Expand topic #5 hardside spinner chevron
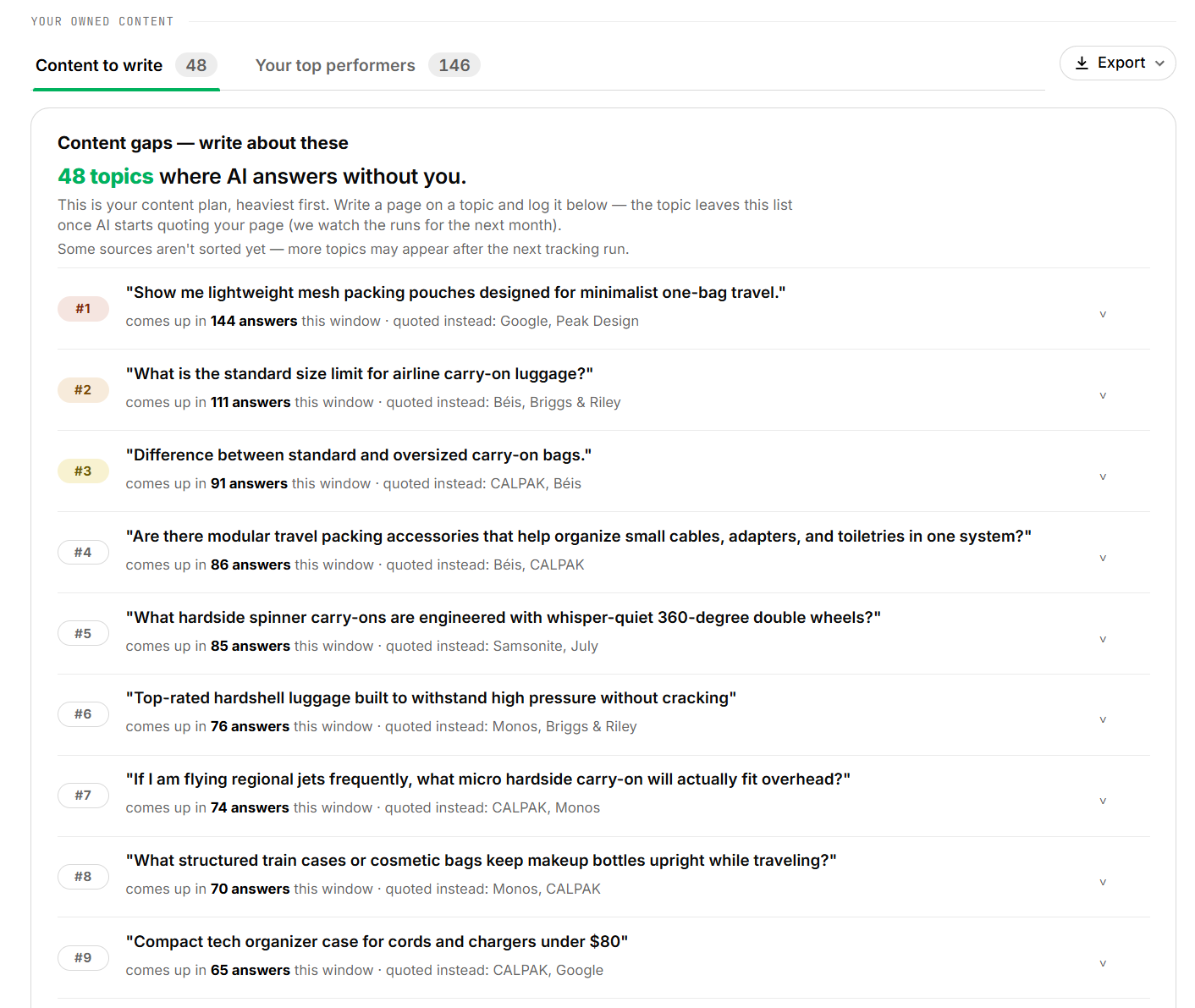Image resolution: width=1195 pixels, height=1008 pixels. (1103, 639)
